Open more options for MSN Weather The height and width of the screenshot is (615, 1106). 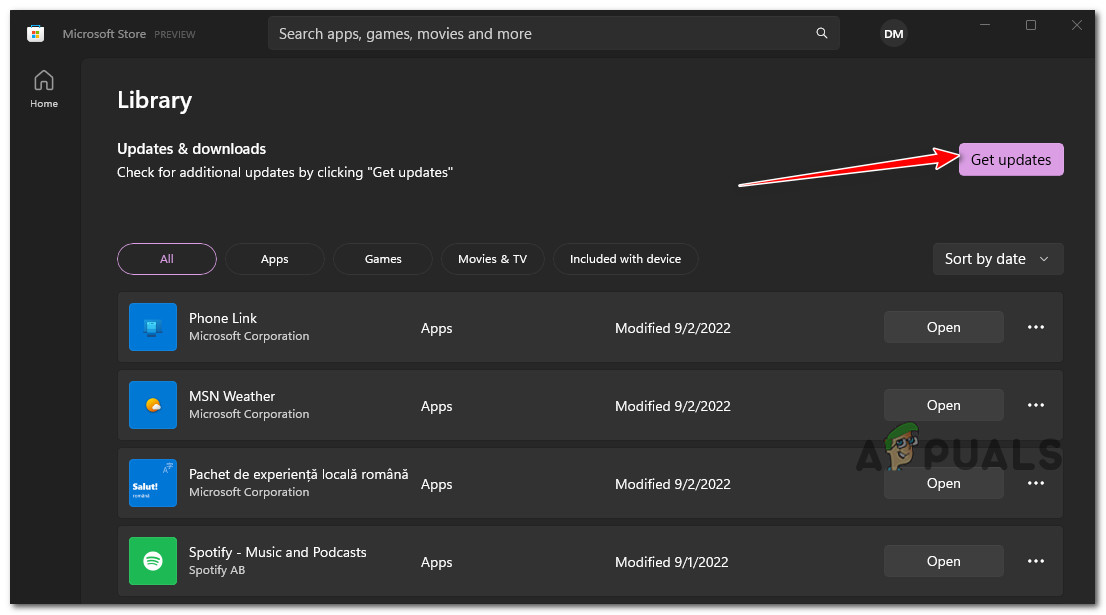[1036, 405]
